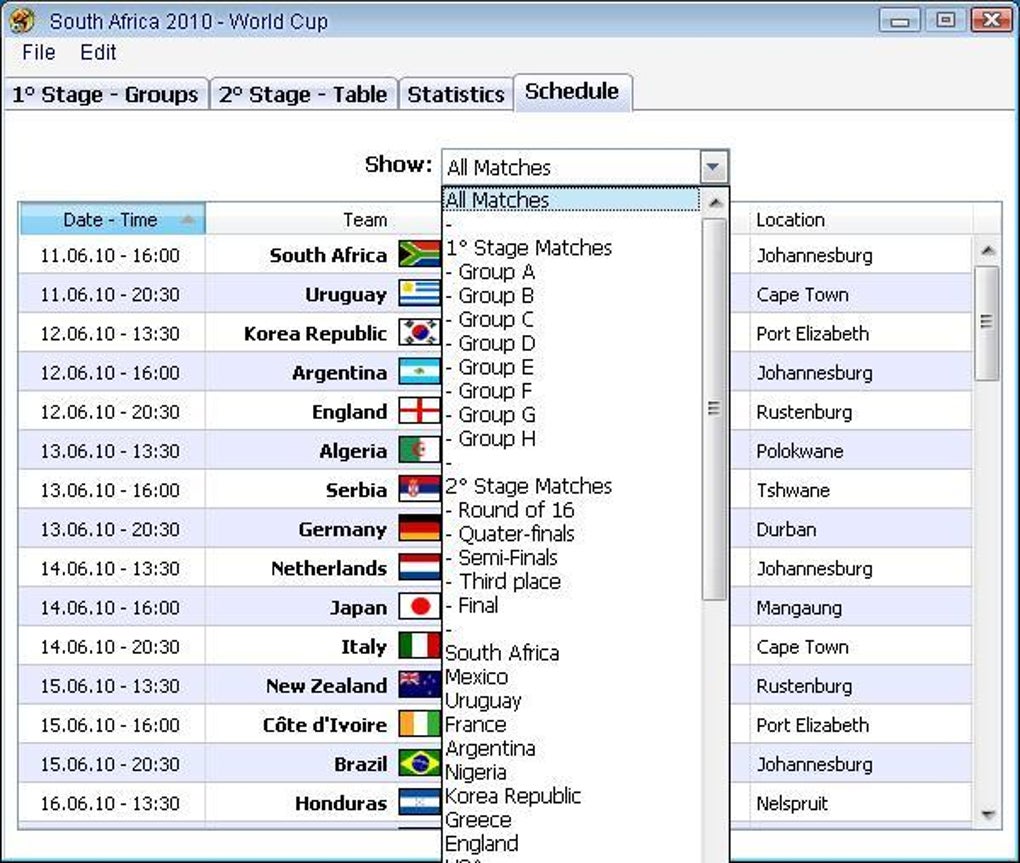This screenshot has width=1020, height=863.
Task: Click the dropdown list scroll up arrow
Action: tap(715, 203)
